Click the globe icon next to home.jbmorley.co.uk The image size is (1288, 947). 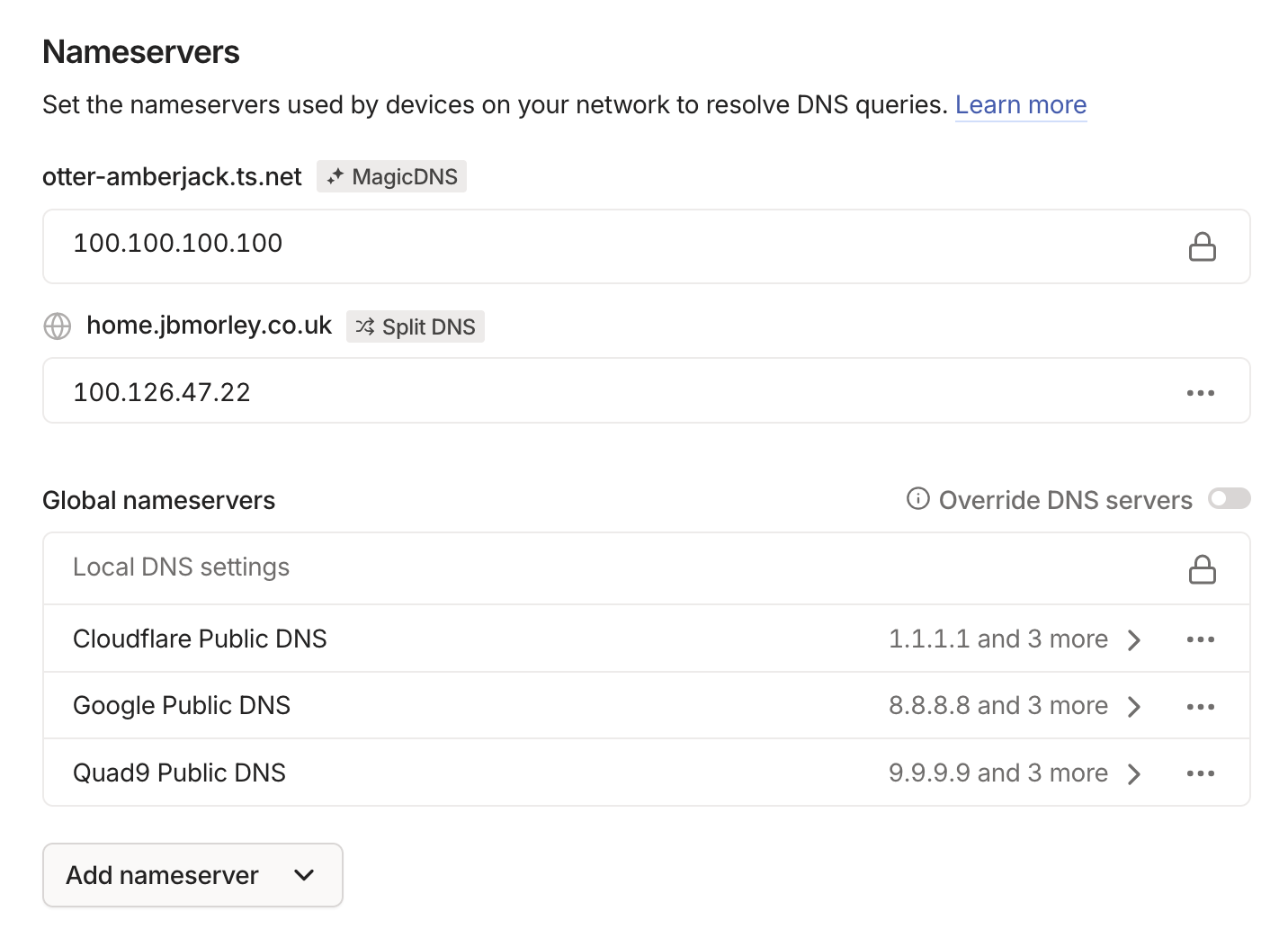coord(58,326)
